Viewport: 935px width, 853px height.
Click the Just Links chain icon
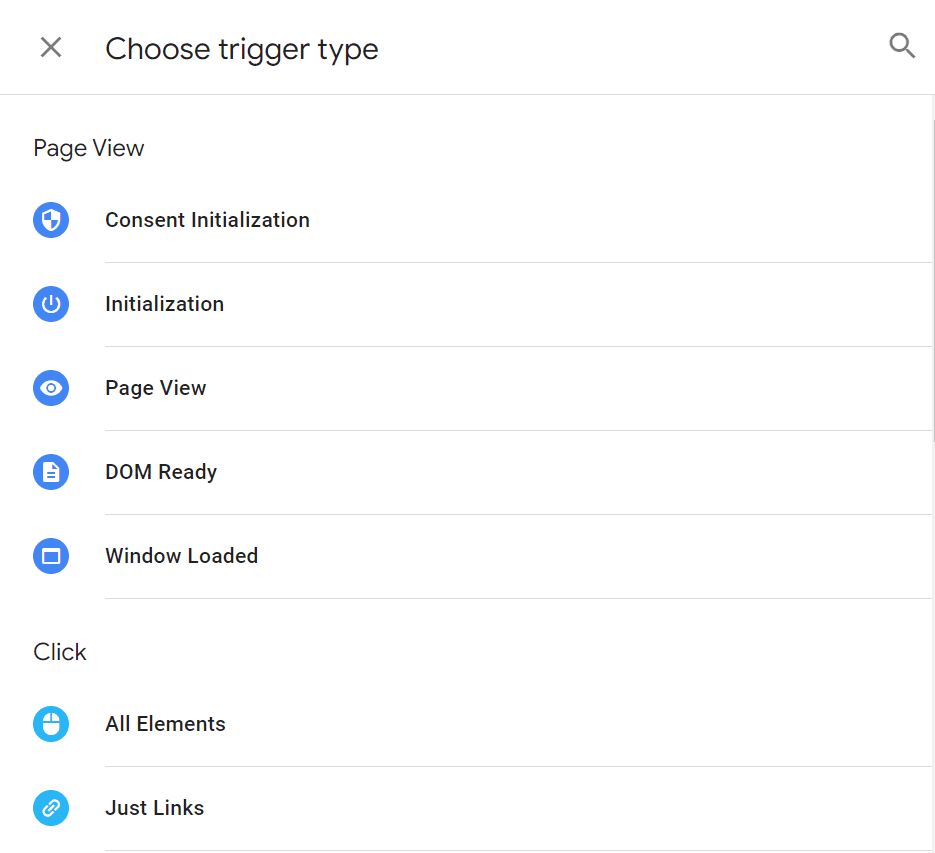pyautogui.click(x=51, y=808)
